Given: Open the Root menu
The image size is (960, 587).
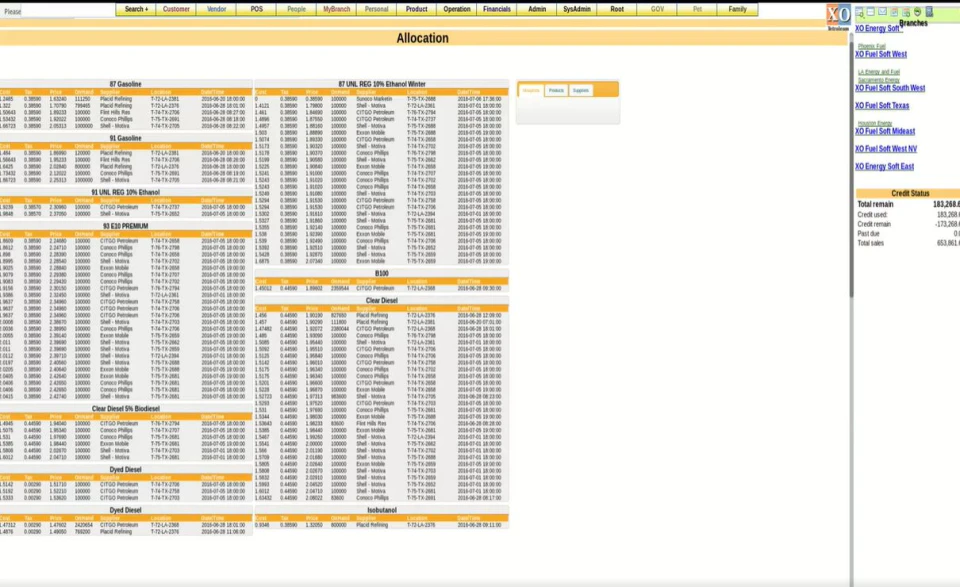Looking at the screenshot, I should click(x=617, y=9).
